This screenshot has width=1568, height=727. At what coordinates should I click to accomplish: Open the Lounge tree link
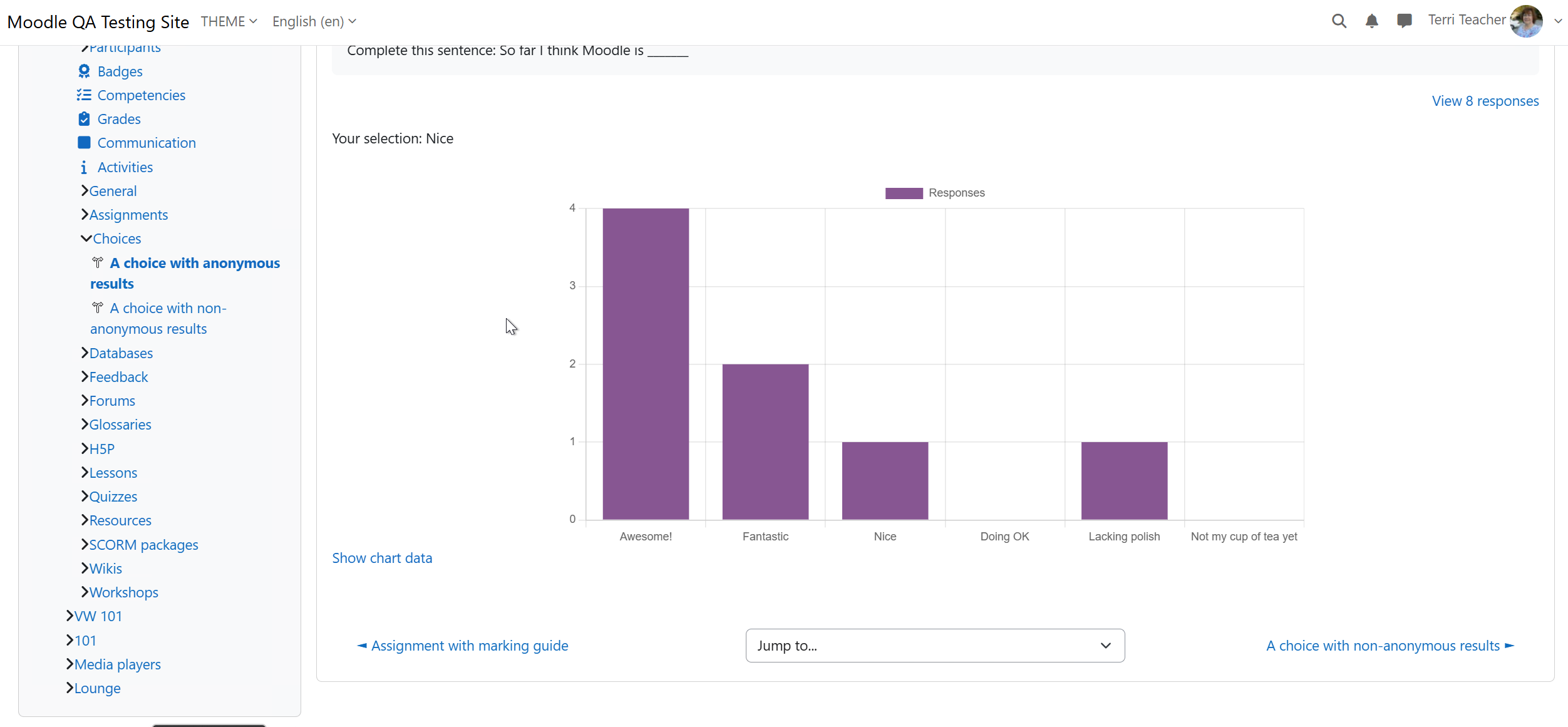tap(97, 688)
